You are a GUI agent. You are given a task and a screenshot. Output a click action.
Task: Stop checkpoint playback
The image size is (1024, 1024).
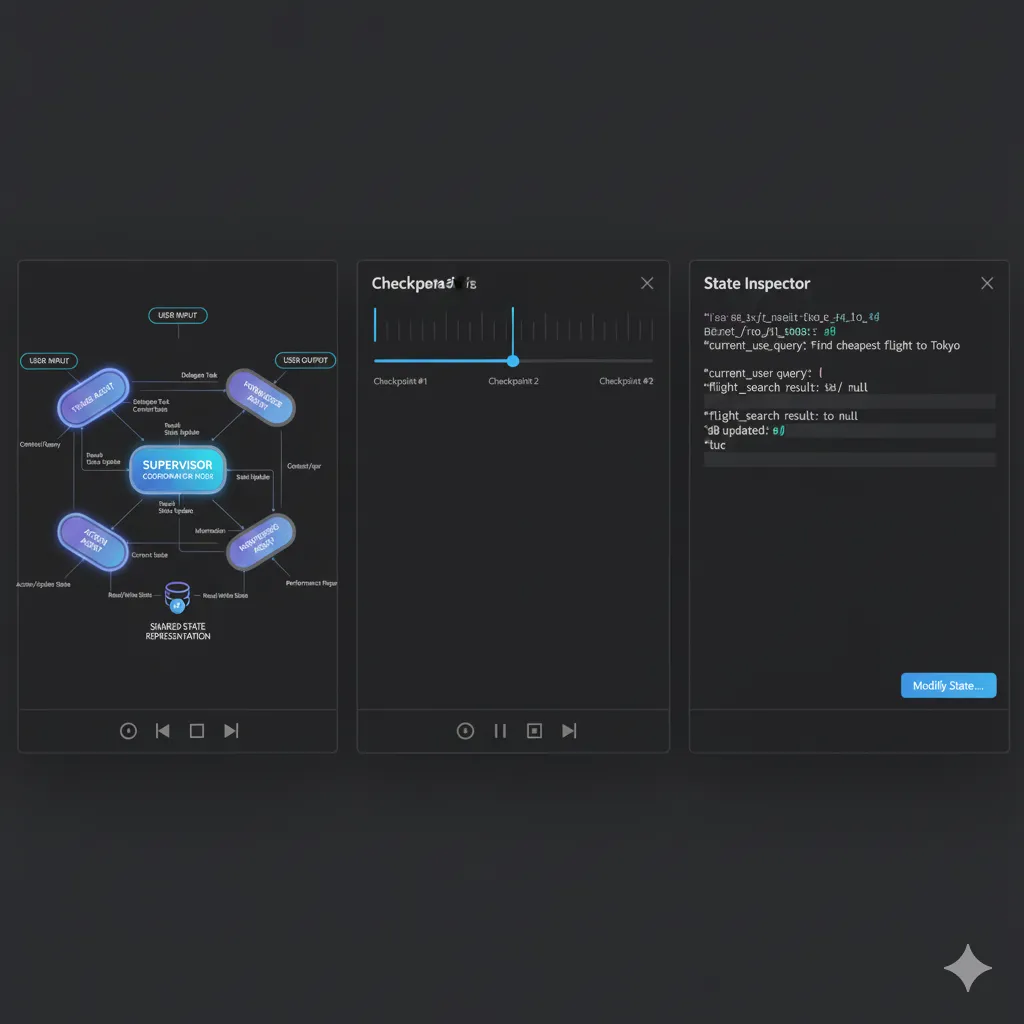(534, 731)
